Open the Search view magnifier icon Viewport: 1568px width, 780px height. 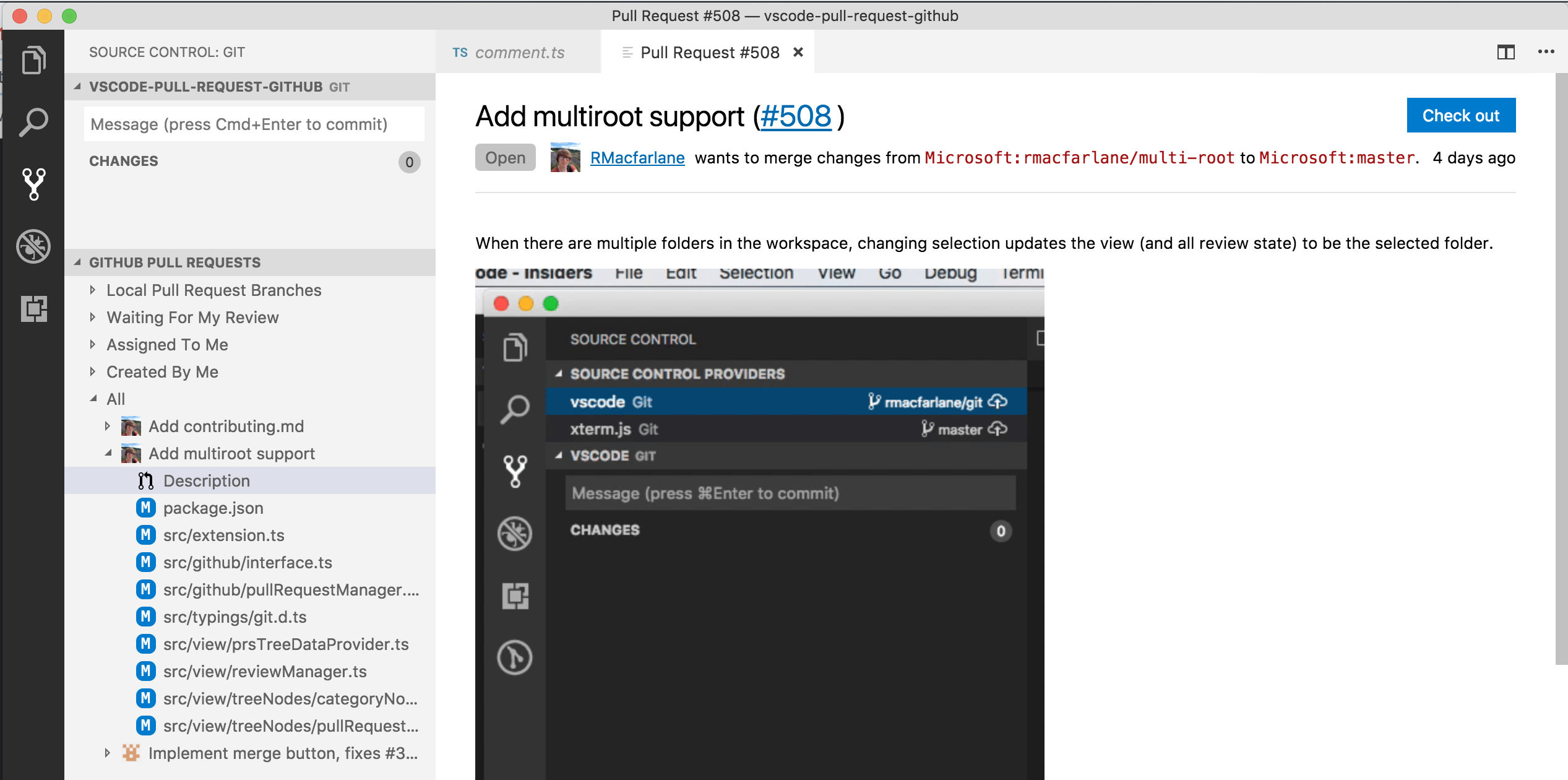pyautogui.click(x=33, y=122)
